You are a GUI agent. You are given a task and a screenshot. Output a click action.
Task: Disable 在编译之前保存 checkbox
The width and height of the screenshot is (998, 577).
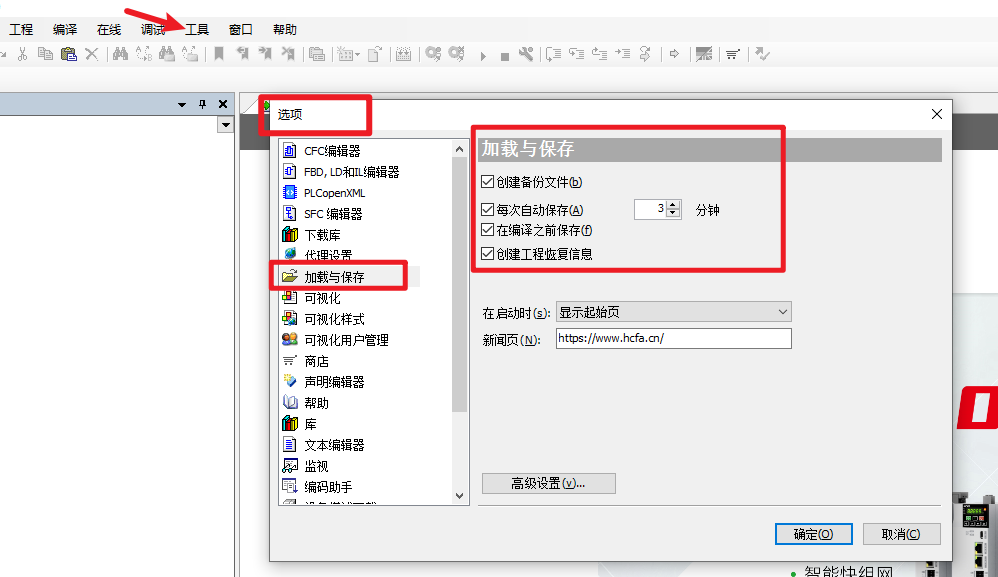coord(488,230)
